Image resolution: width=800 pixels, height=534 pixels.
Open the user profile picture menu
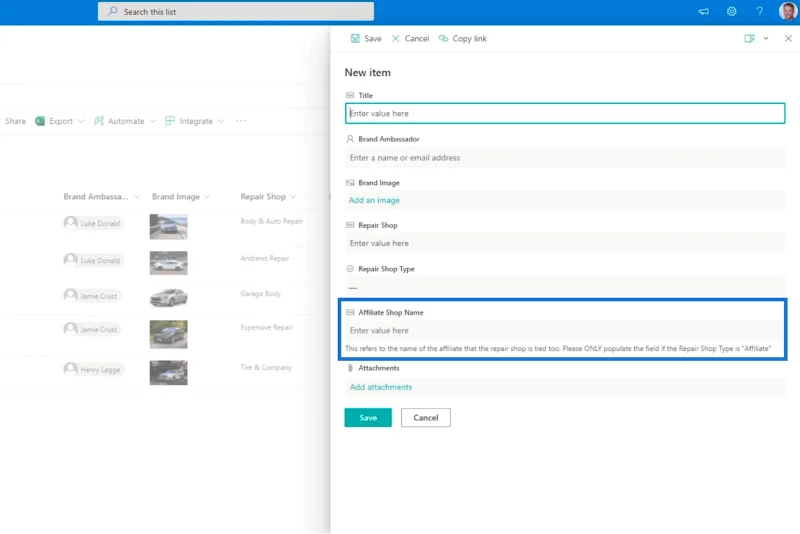point(788,11)
